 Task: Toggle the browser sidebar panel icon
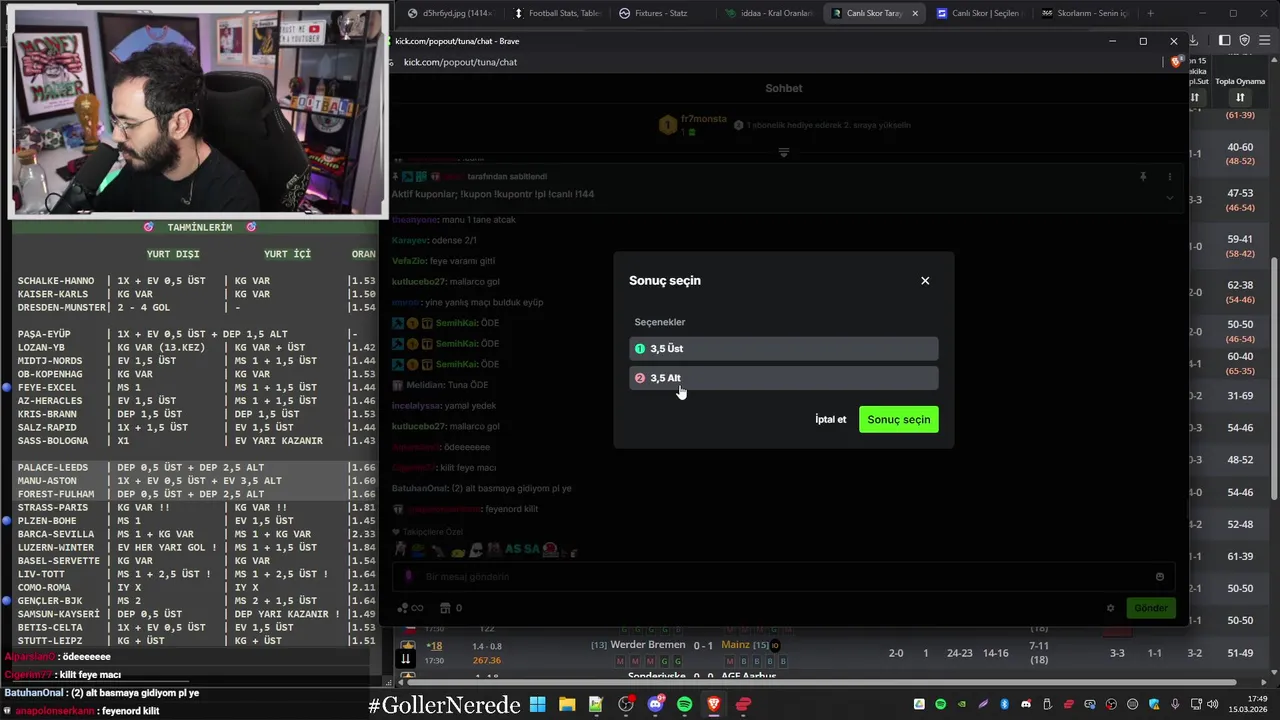tap(1225, 40)
